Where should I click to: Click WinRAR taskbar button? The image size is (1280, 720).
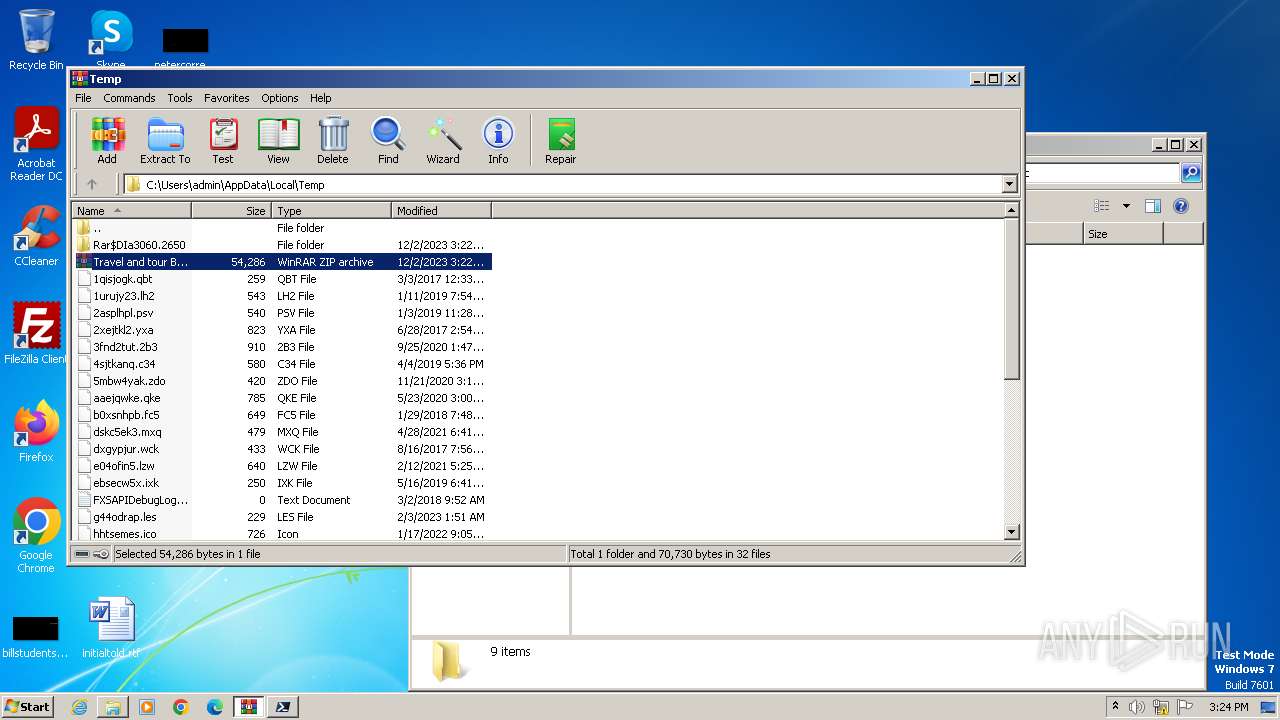pyautogui.click(x=248, y=707)
